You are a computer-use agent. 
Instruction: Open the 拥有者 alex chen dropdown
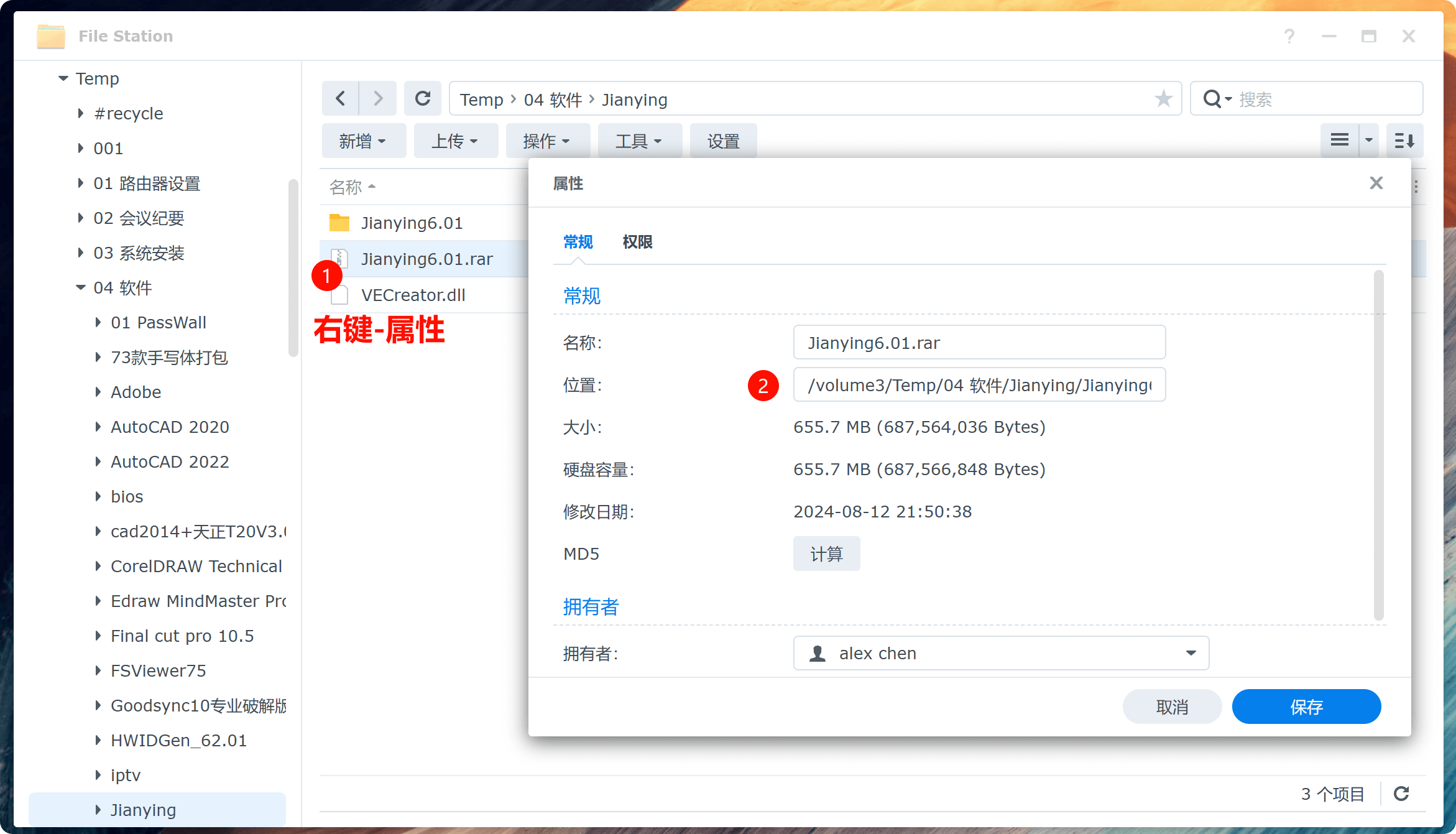(x=1191, y=653)
